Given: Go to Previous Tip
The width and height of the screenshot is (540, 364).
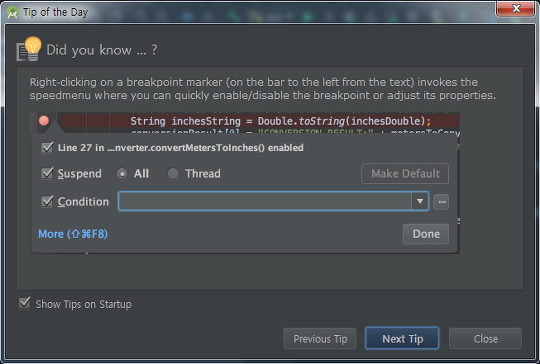Looking at the screenshot, I should pos(320,339).
